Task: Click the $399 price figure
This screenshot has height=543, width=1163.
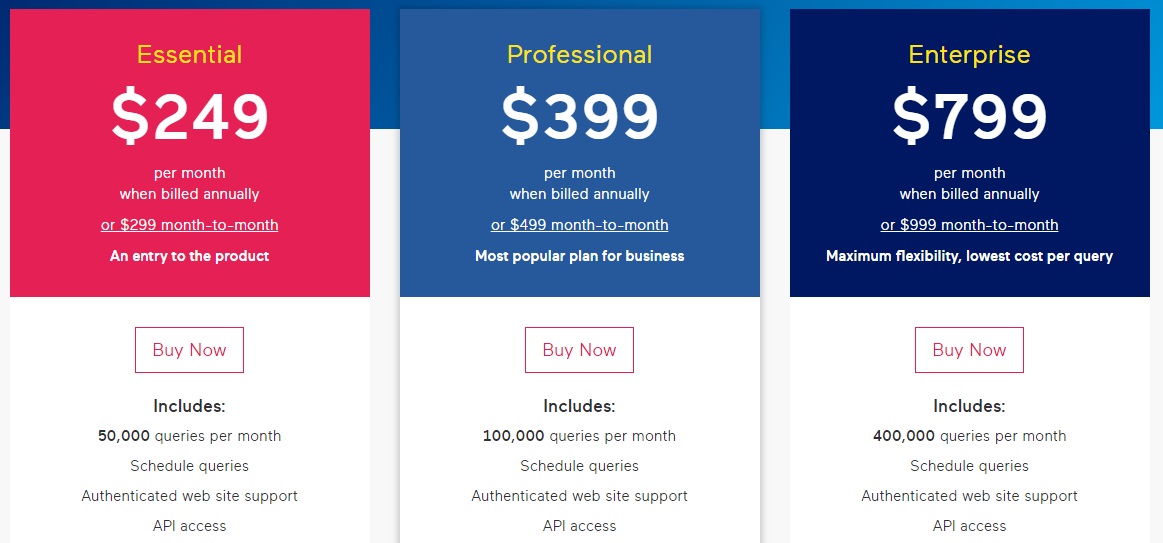Action: point(579,116)
